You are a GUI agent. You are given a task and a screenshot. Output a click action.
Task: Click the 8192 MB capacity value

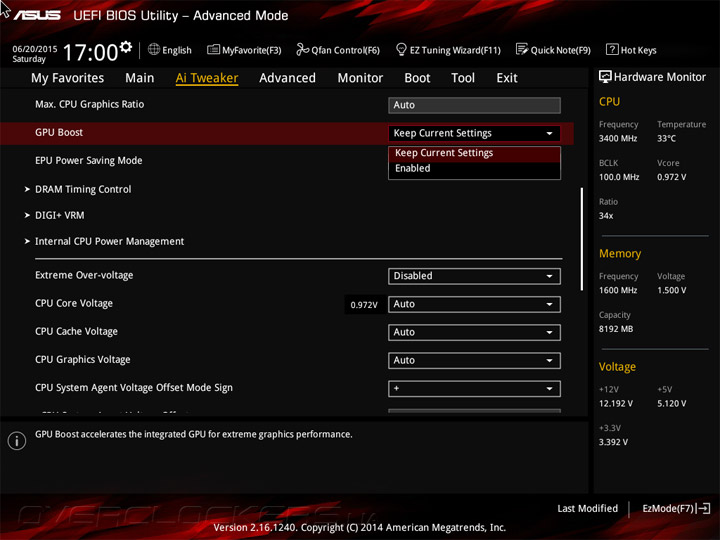coord(616,329)
